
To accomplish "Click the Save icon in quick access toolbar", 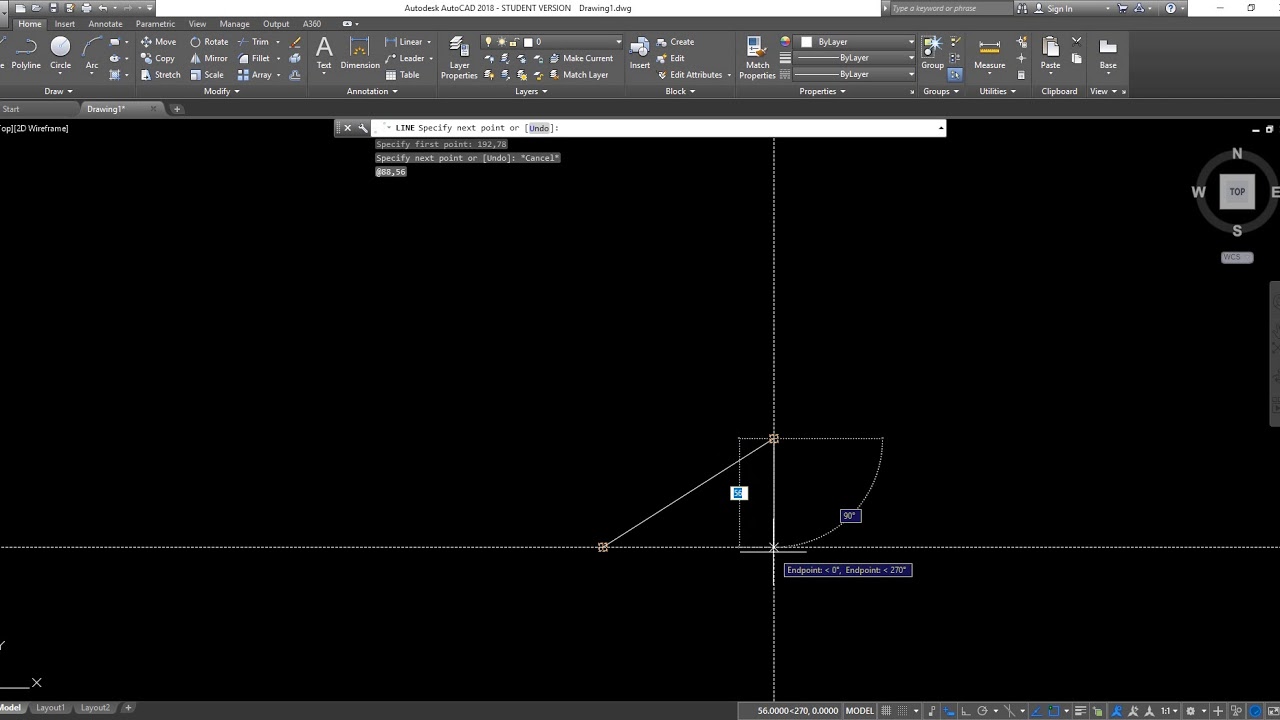I will pos(54,8).
